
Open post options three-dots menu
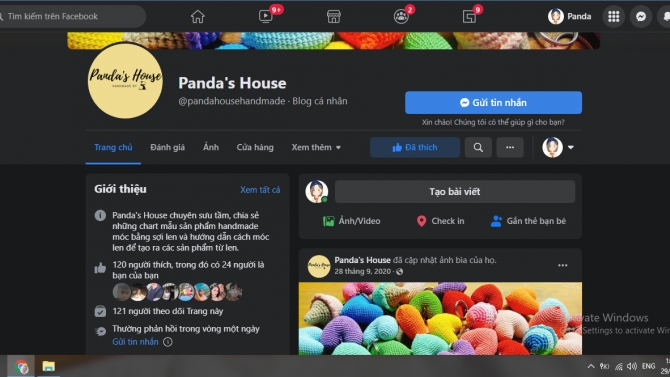click(x=563, y=265)
